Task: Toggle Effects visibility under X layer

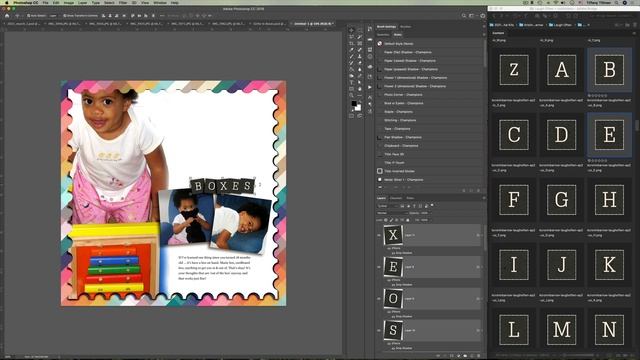Action: 389,248
